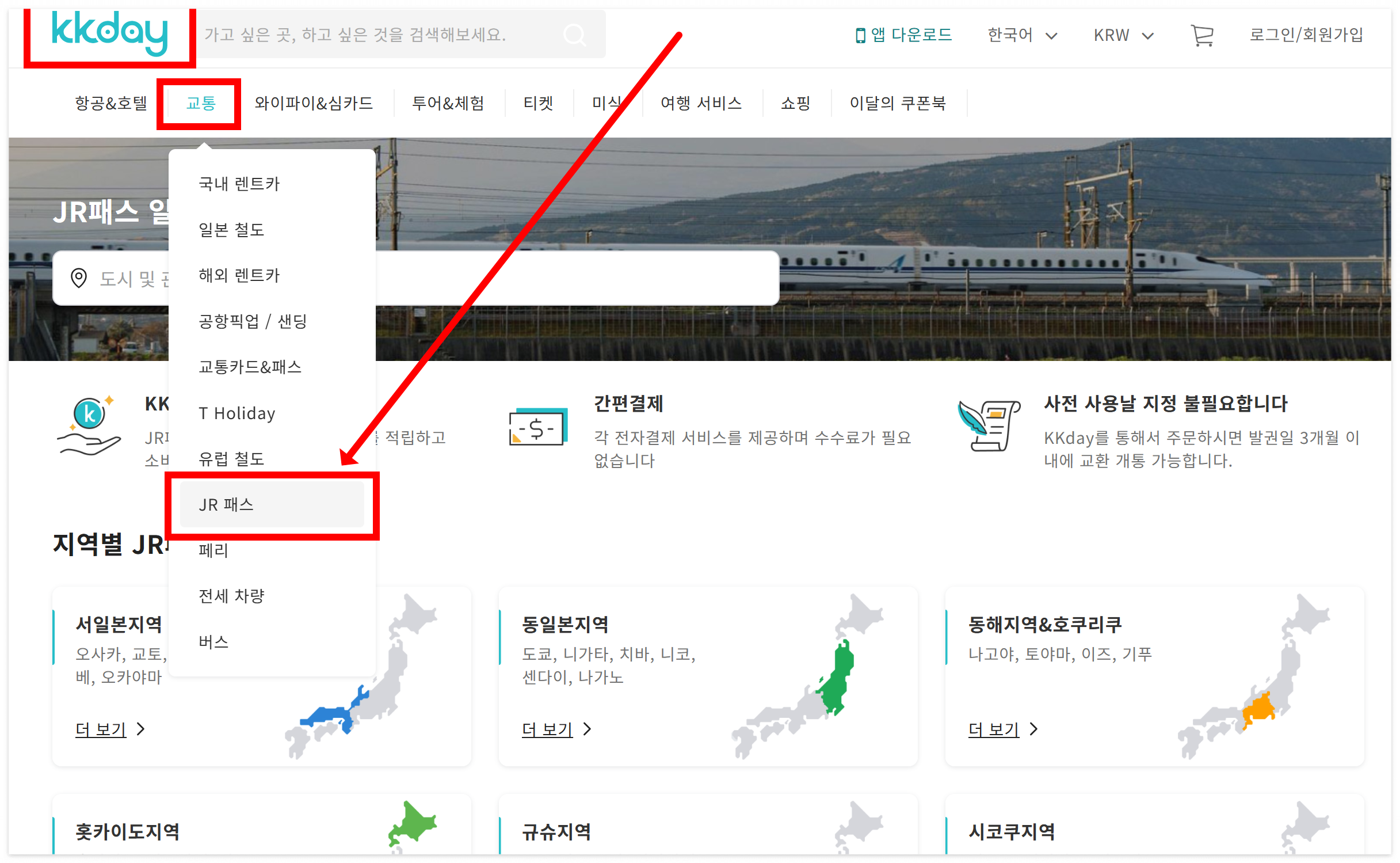The width and height of the screenshot is (1400, 863).
Task: Open the 규슈지역 card title
Action: pyautogui.click(x=556, y=832)
